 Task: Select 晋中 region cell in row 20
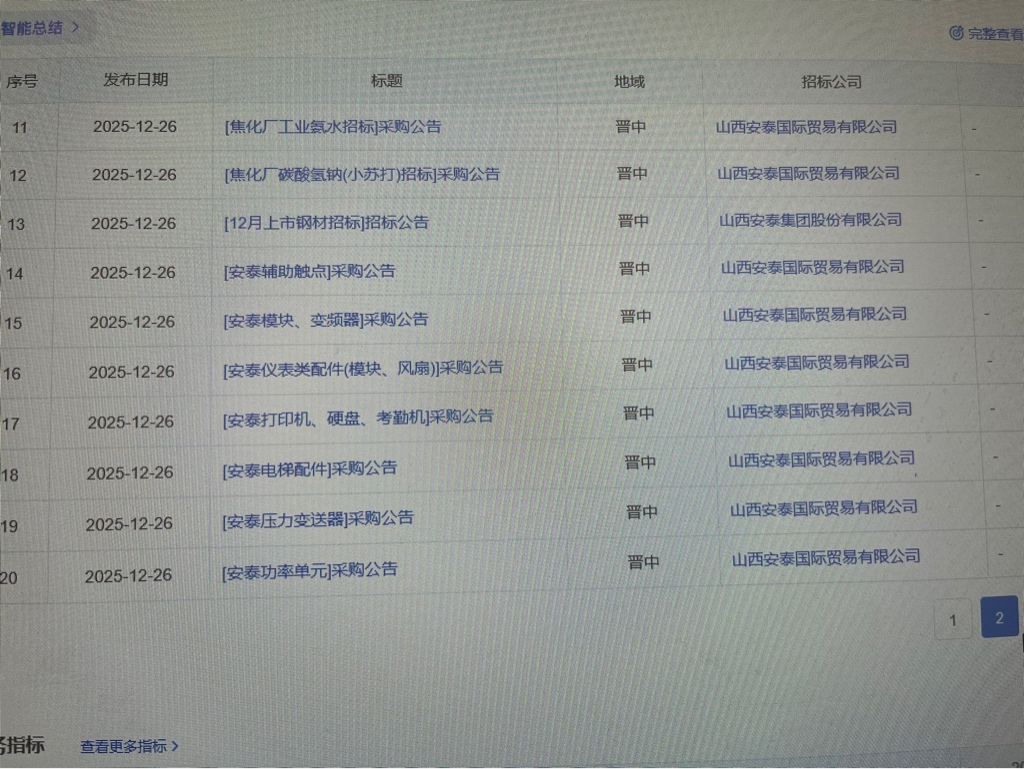click(643, 562)
